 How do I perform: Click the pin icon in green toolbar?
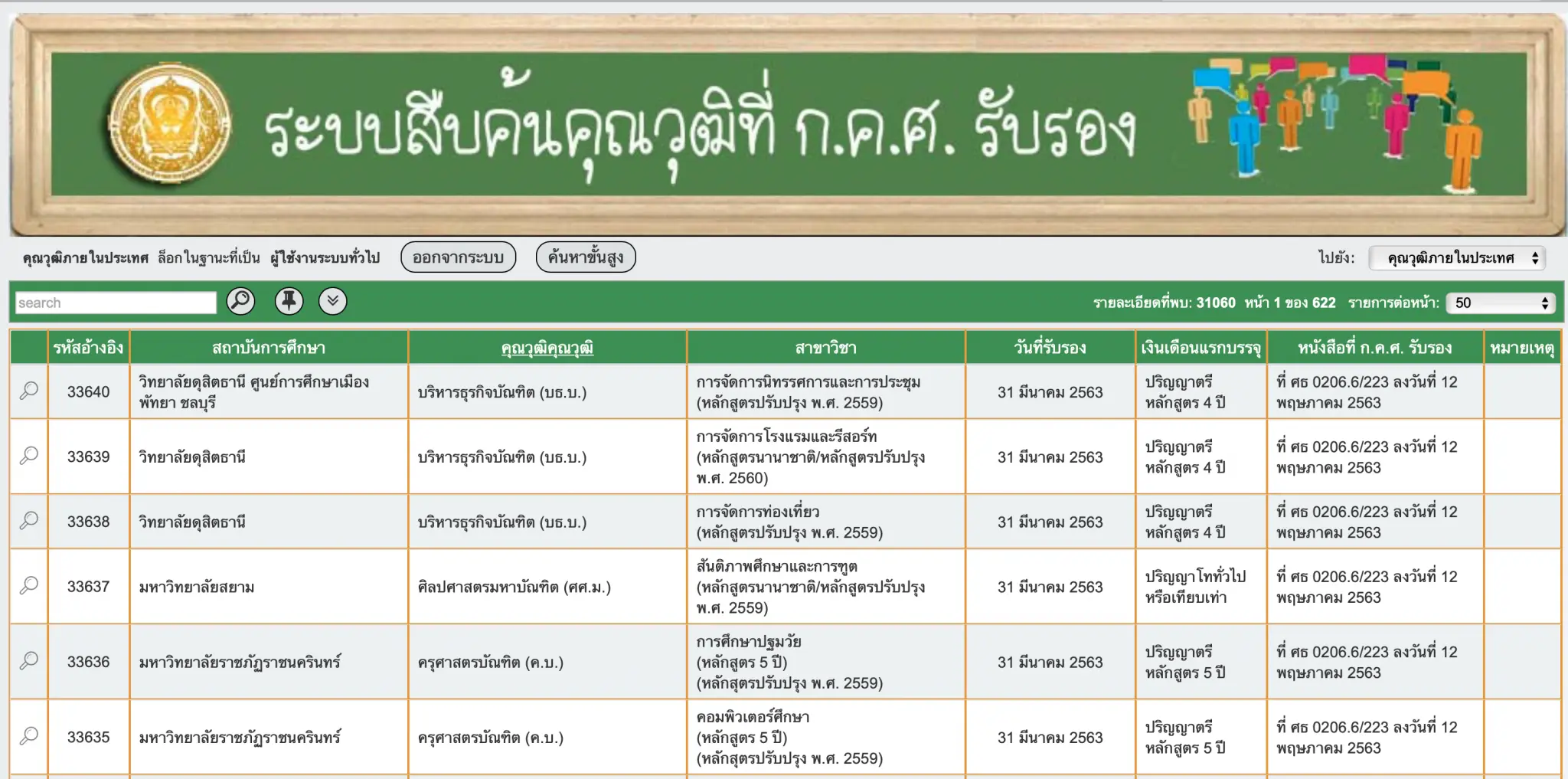click(289, 301)
